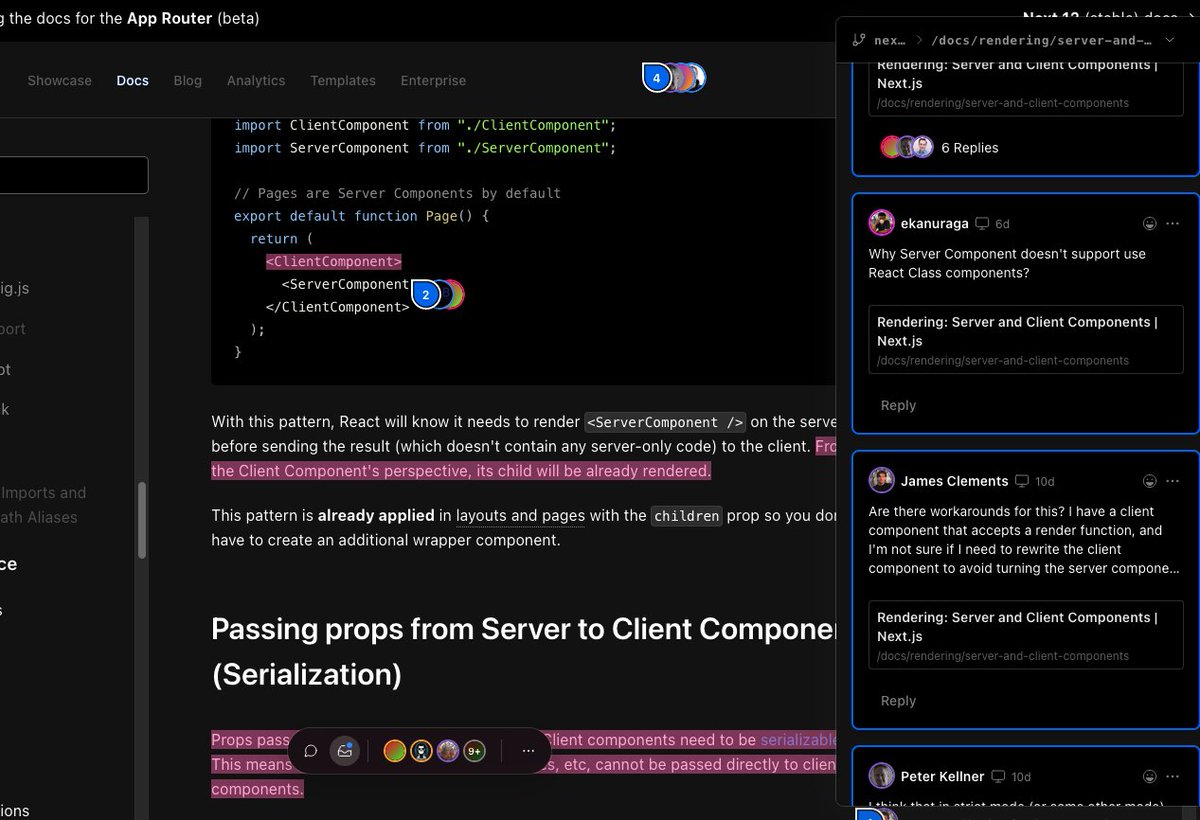Image resolution: width=1200 pixels, height=820 pixels.
Task: Click the '6d' timestamp on ekanuraga's comment
Action: pyautogui.click(x=1002, y=224)
